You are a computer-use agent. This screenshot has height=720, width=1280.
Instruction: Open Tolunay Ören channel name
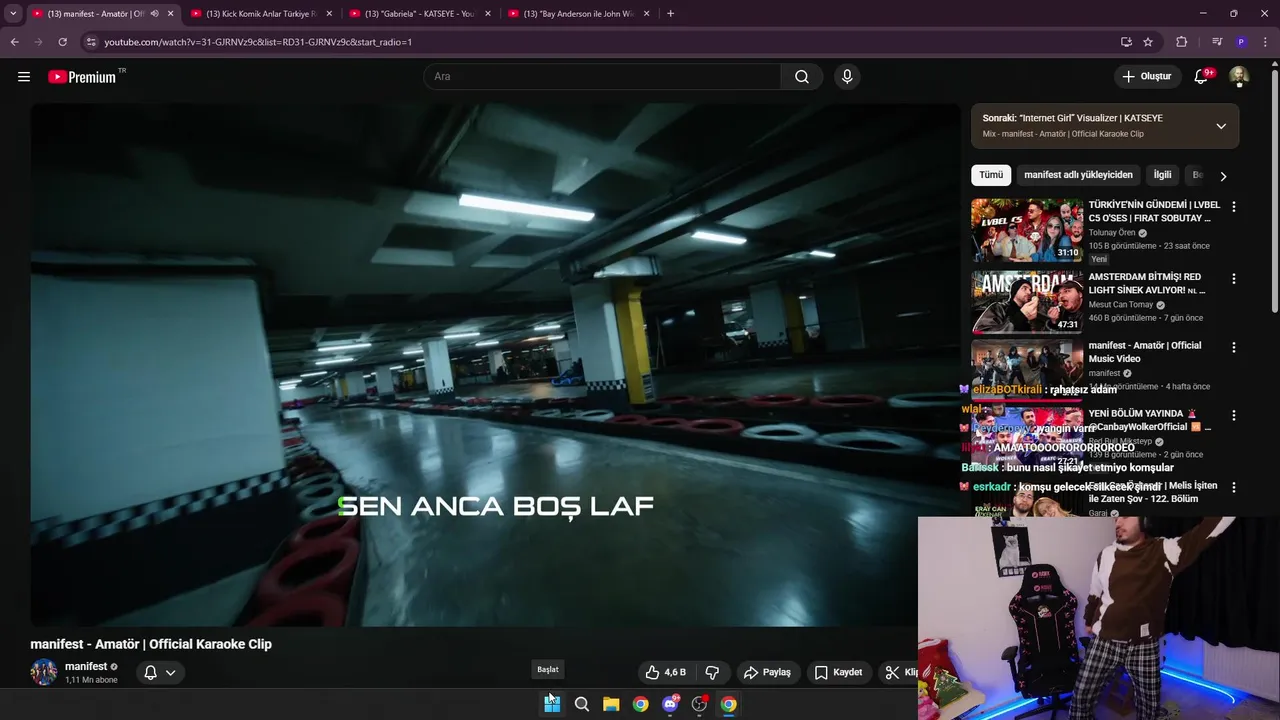click(x=1112, y=233)
